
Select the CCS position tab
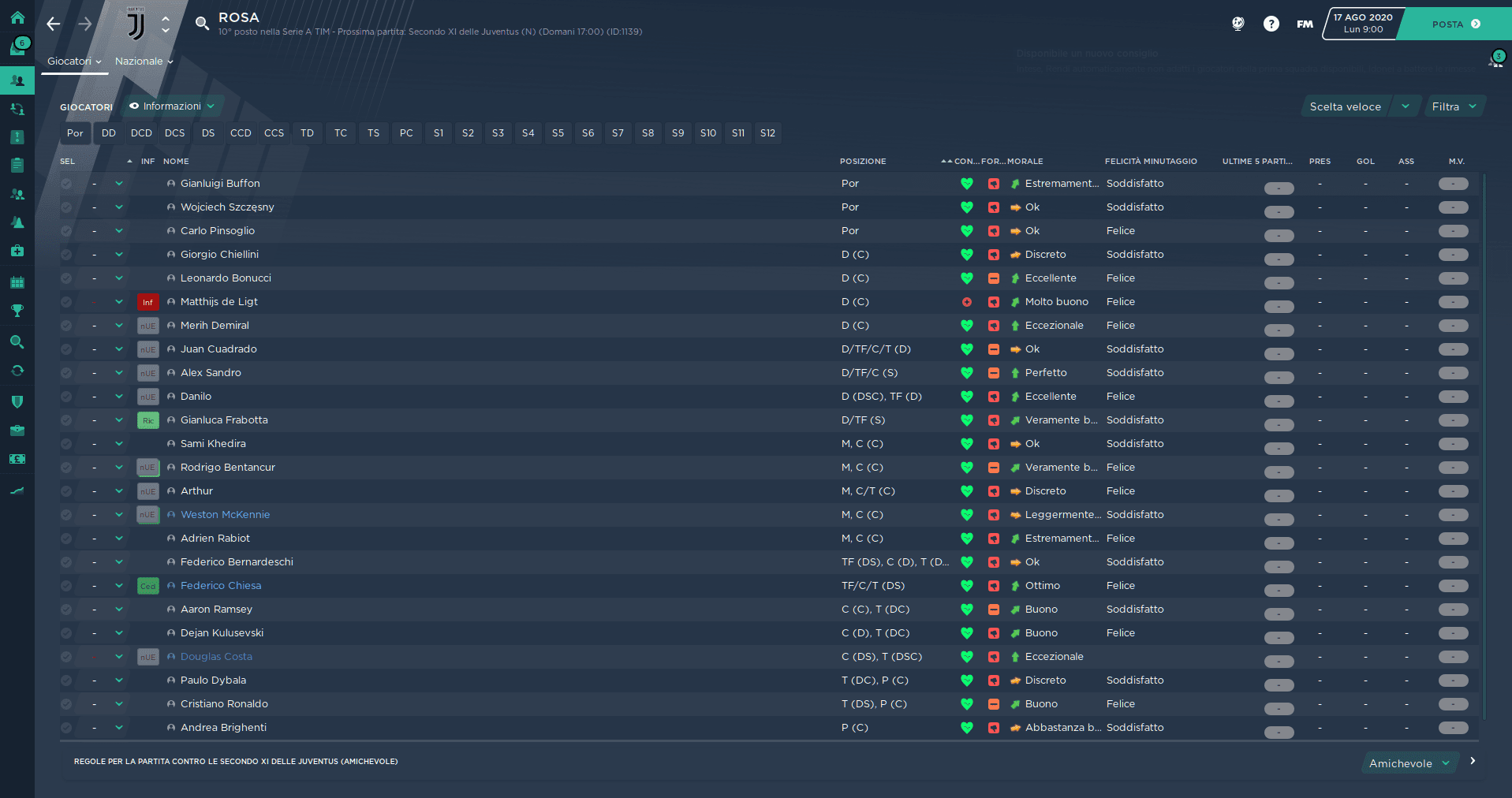click(x=274, y=133)
